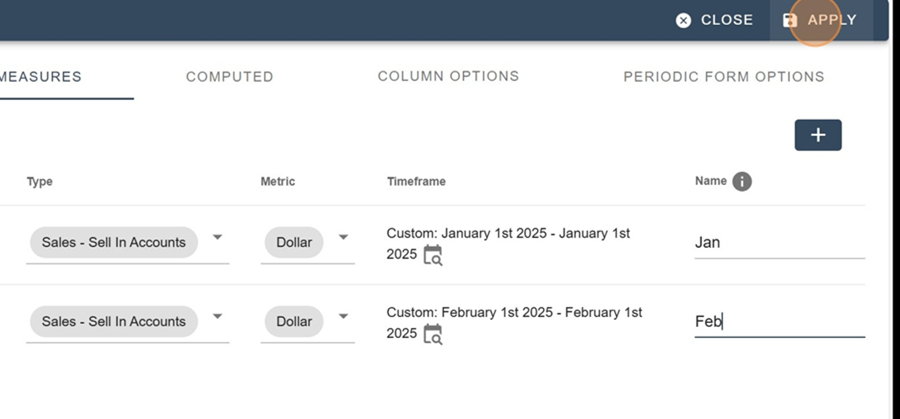Click the Apply save icon
This screenshot has height=419, width=900.
(x=790, y=21)
